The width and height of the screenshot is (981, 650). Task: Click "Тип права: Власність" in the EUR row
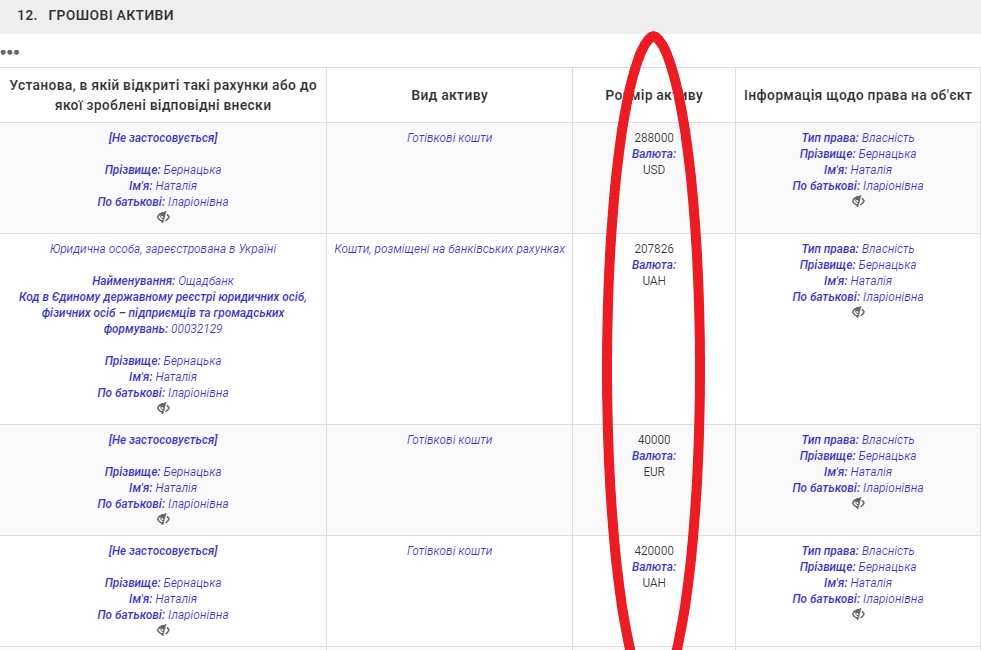click(x=857, y=440)
